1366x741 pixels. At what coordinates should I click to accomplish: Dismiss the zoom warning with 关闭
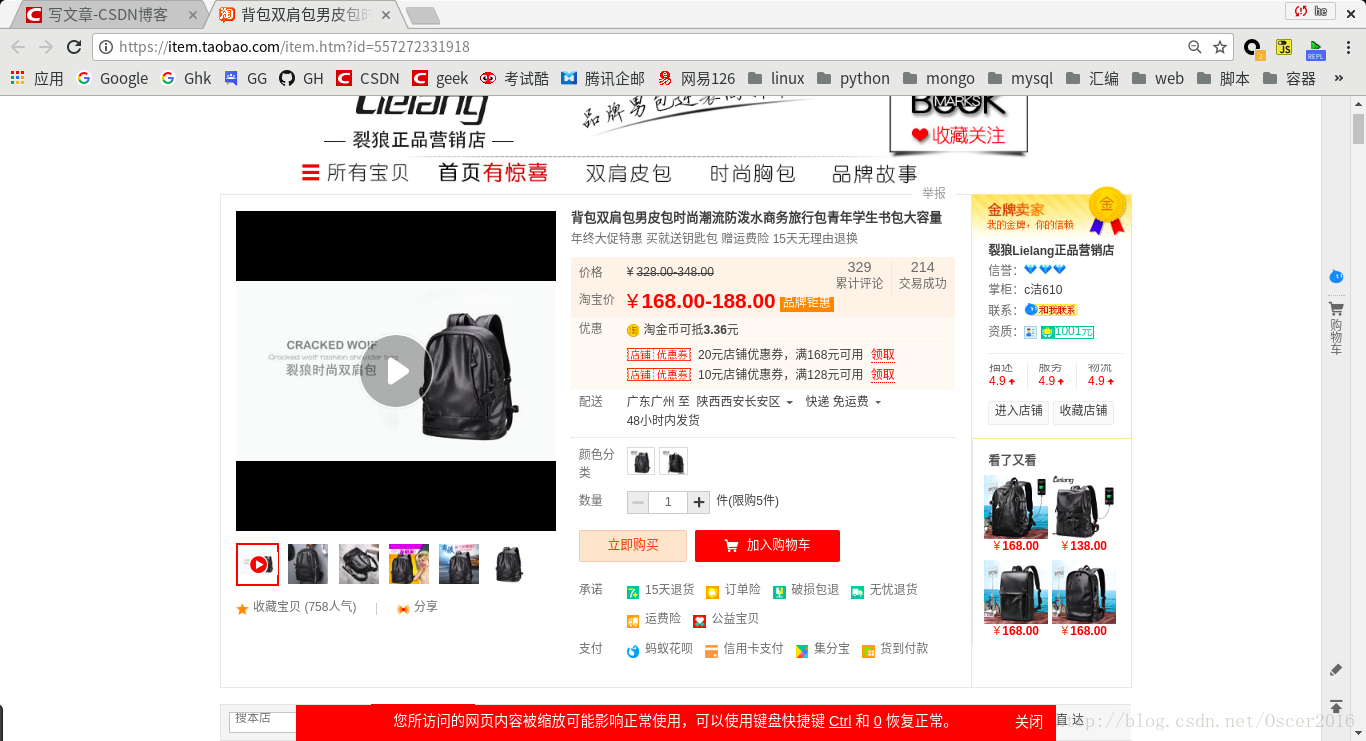[1029, 722]
